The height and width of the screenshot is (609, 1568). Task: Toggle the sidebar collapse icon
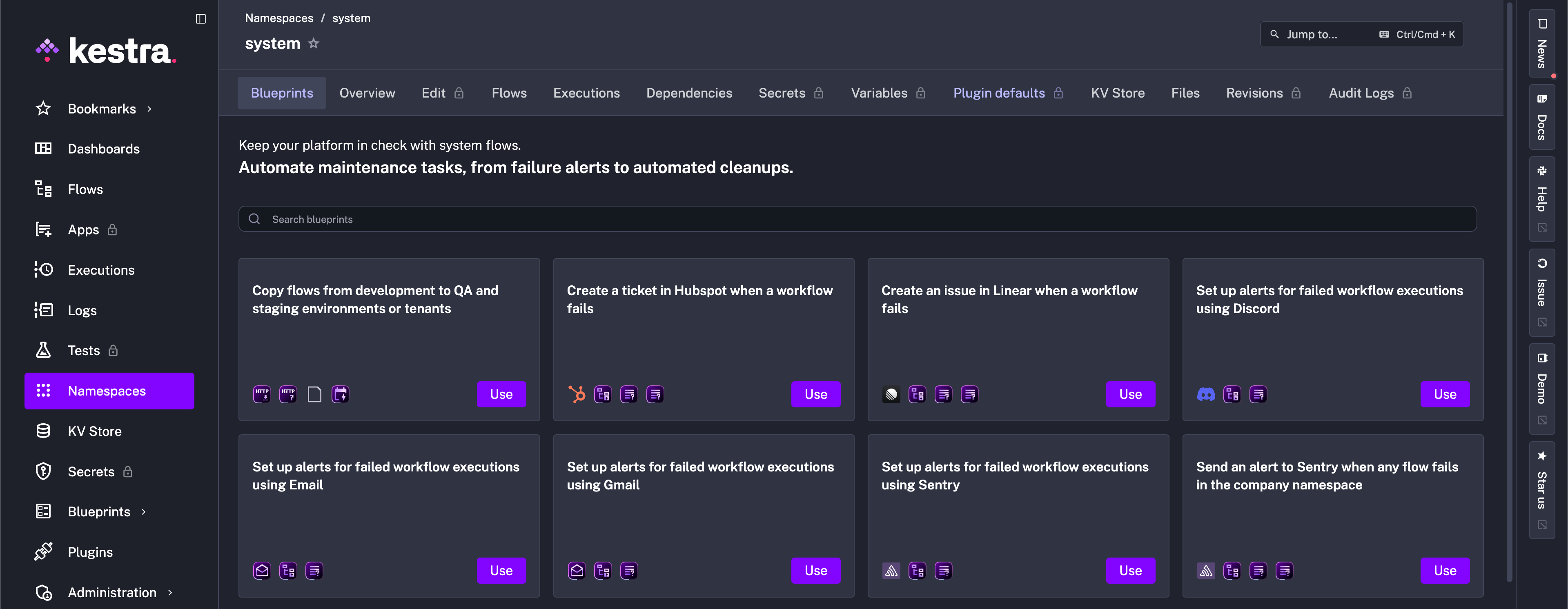pos(201,19)
